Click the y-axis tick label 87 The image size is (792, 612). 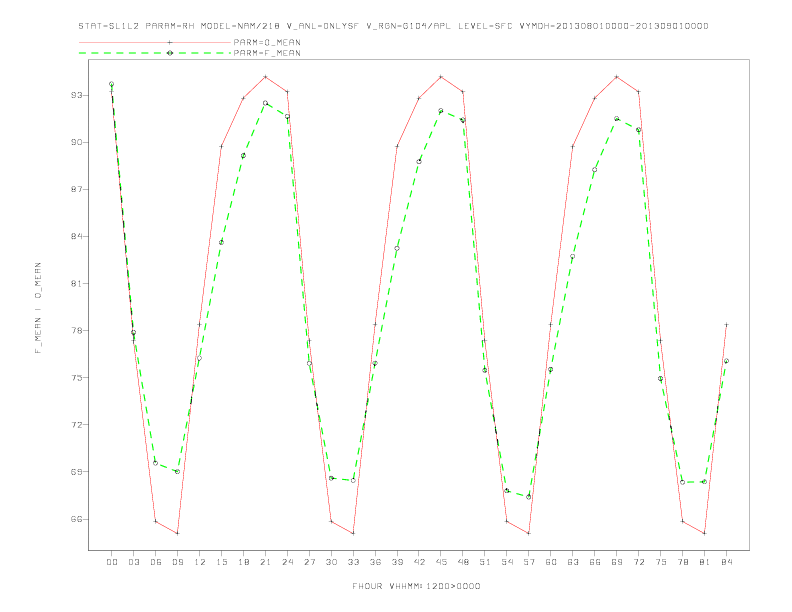[76, 189]
